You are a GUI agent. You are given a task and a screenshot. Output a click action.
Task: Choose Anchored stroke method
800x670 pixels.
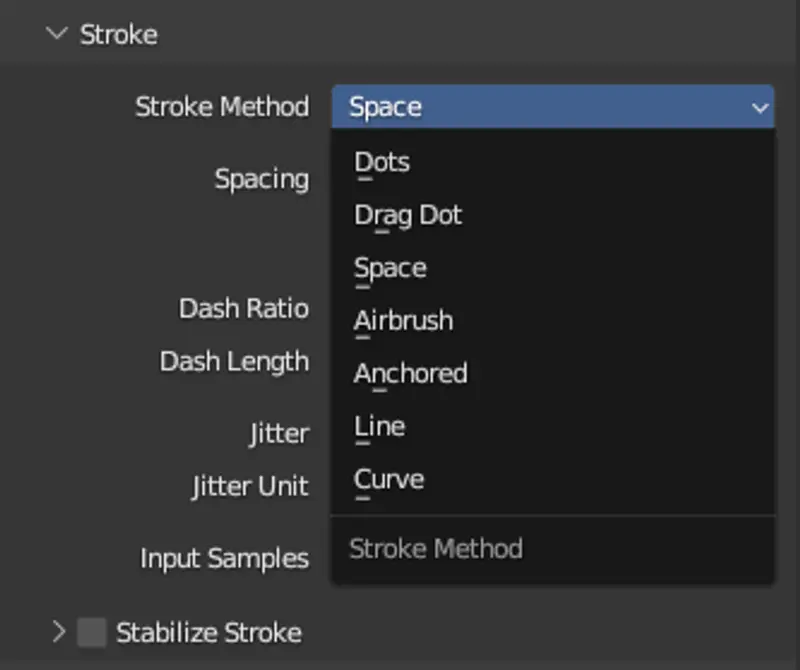tap(411, 373)
